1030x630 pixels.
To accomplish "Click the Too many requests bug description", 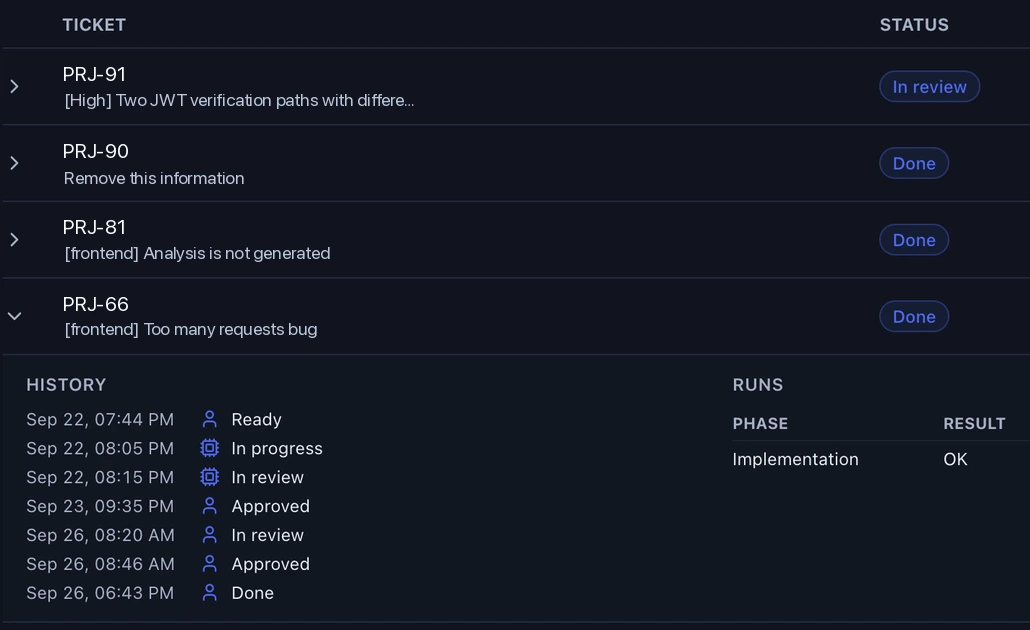I will point(190,330).
